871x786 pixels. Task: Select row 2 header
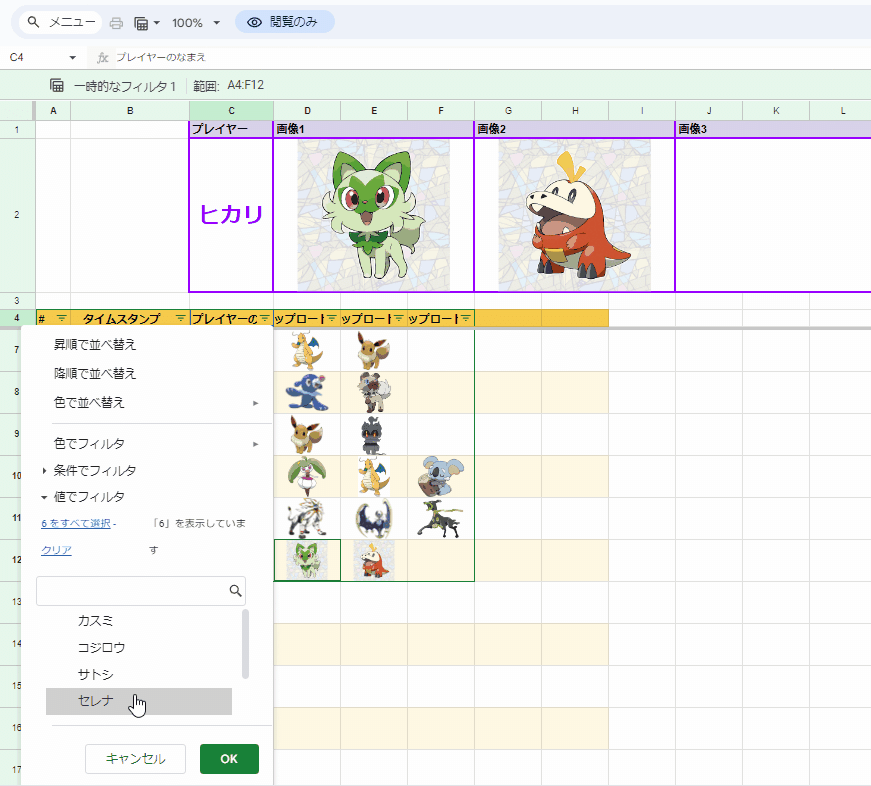tap(17, 214)
